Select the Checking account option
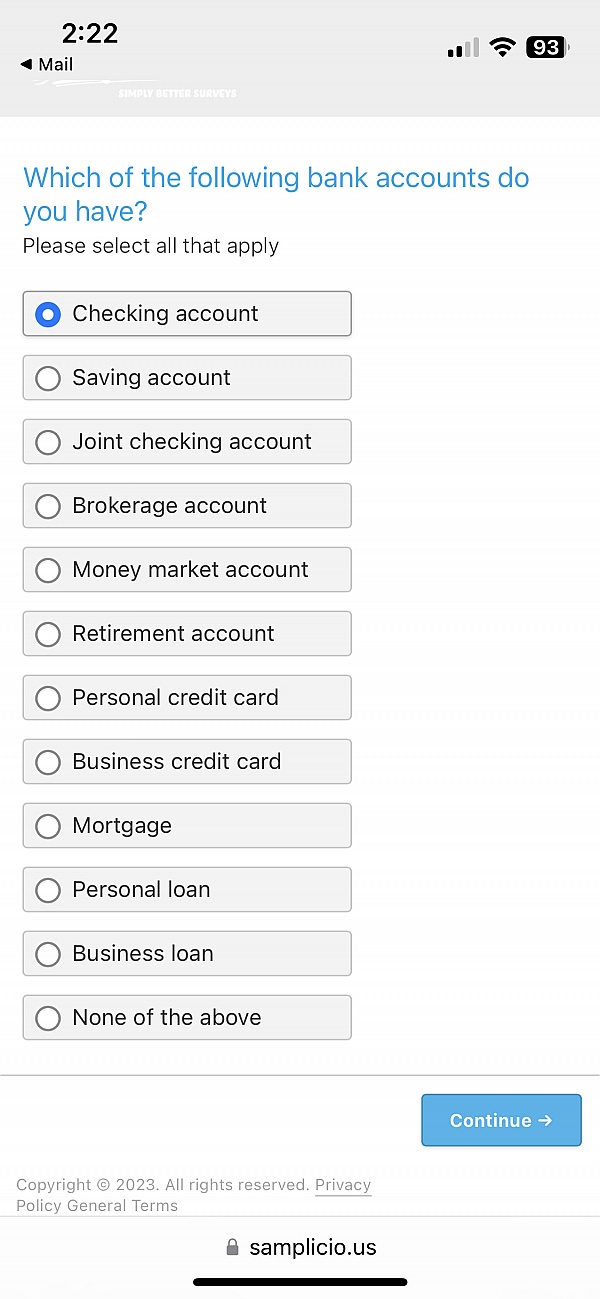The width and height of the screenshot is (600, 1299). [x=187, y=314]
